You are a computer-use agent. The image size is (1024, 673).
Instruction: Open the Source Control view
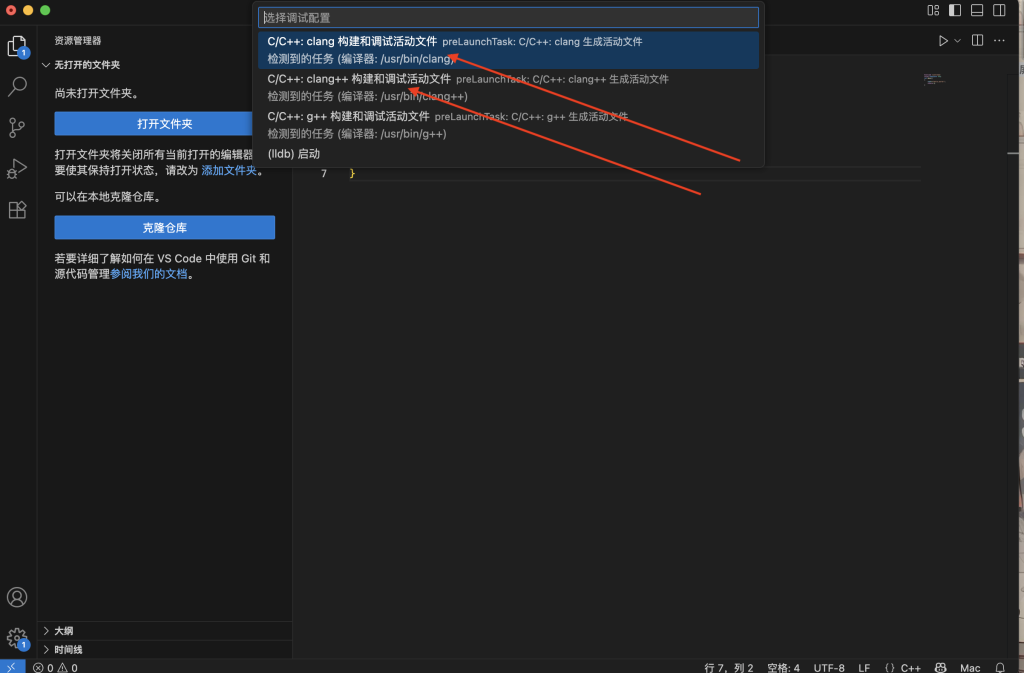(x=17, y=128)
